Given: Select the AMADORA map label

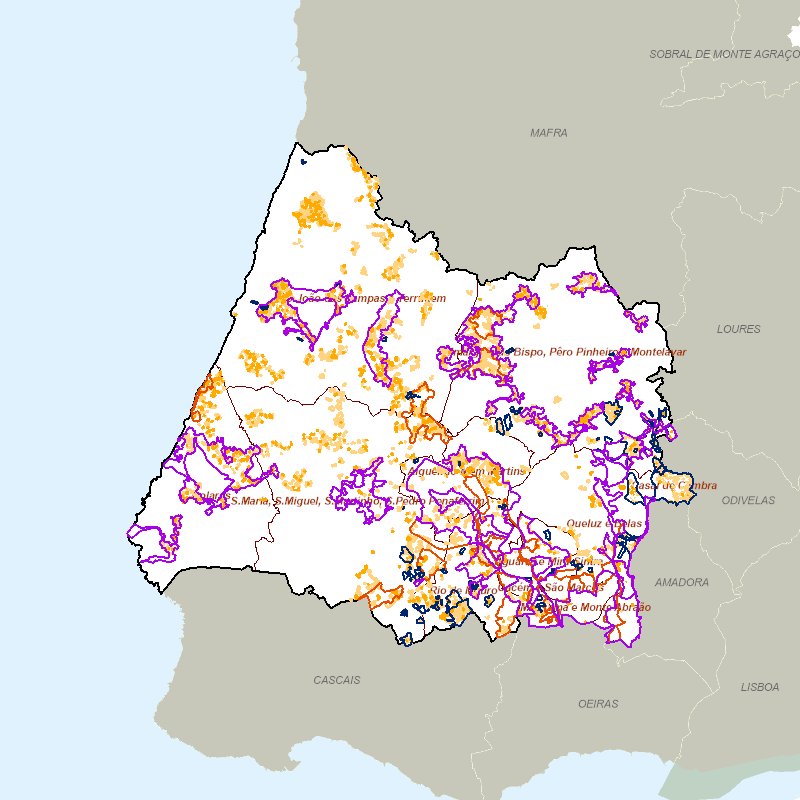Looking at the screenshot, I should click(x=681, y=582).
